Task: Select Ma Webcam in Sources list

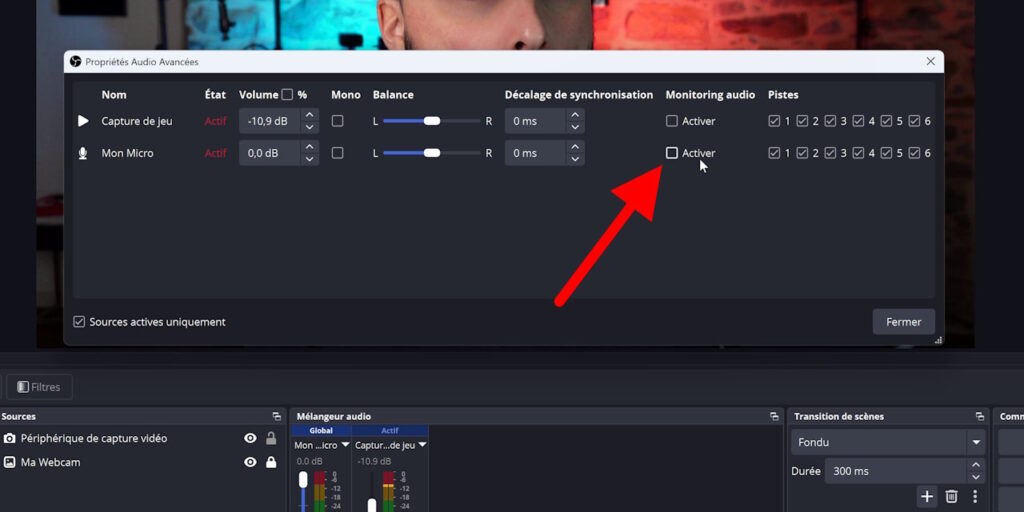Action: pyautogui.click(x=50, y=462)
